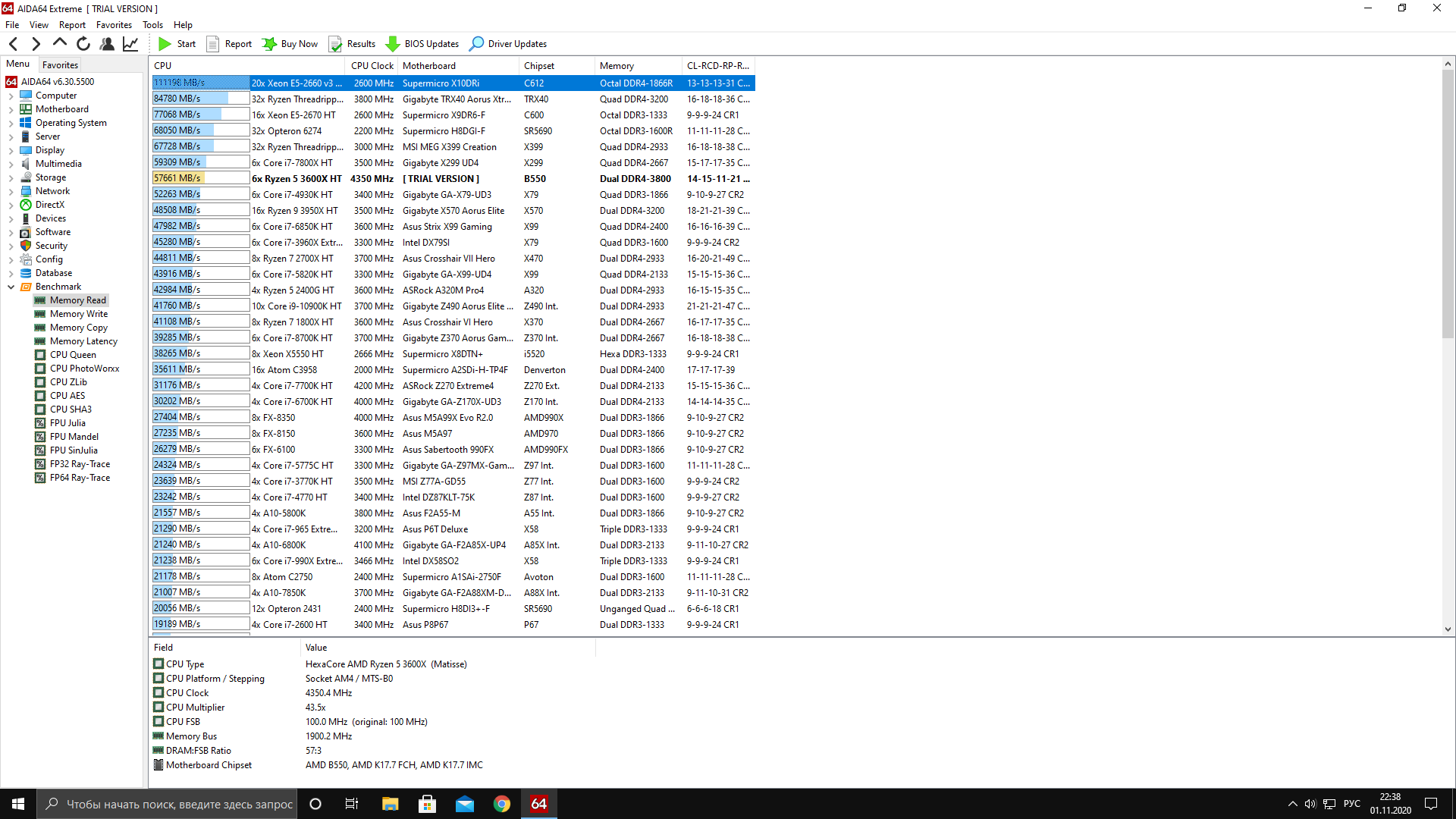Sort by the CPU Clock column header
Viewport: 1456px width, 819px height.
click(372, 66)
